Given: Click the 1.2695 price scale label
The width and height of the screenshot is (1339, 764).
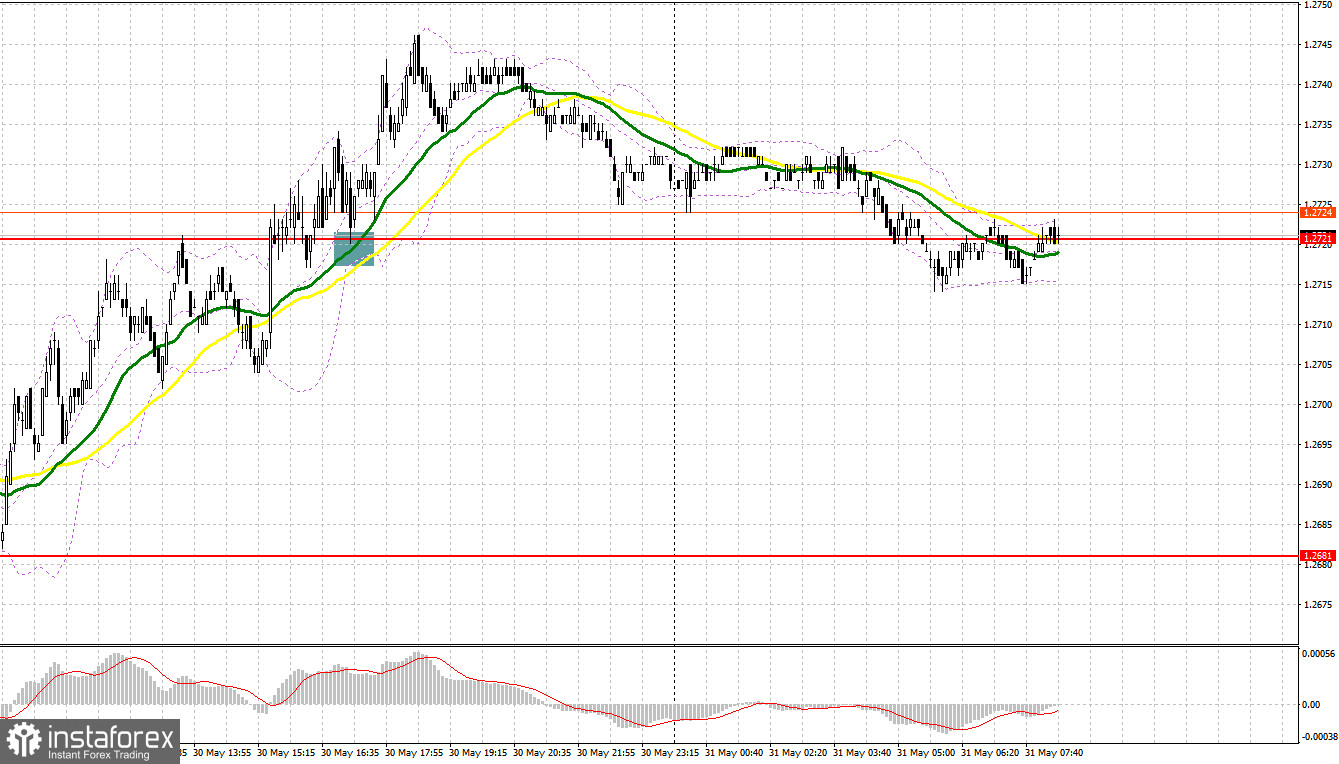Looking at the screenshot, I should 1317,444.
